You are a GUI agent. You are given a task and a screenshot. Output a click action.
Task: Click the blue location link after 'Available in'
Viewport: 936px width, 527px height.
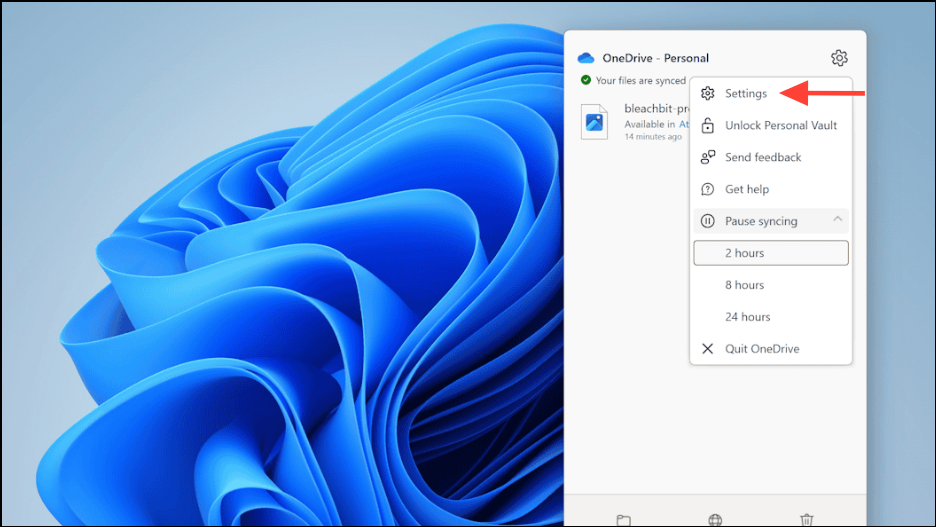point(684,124)
